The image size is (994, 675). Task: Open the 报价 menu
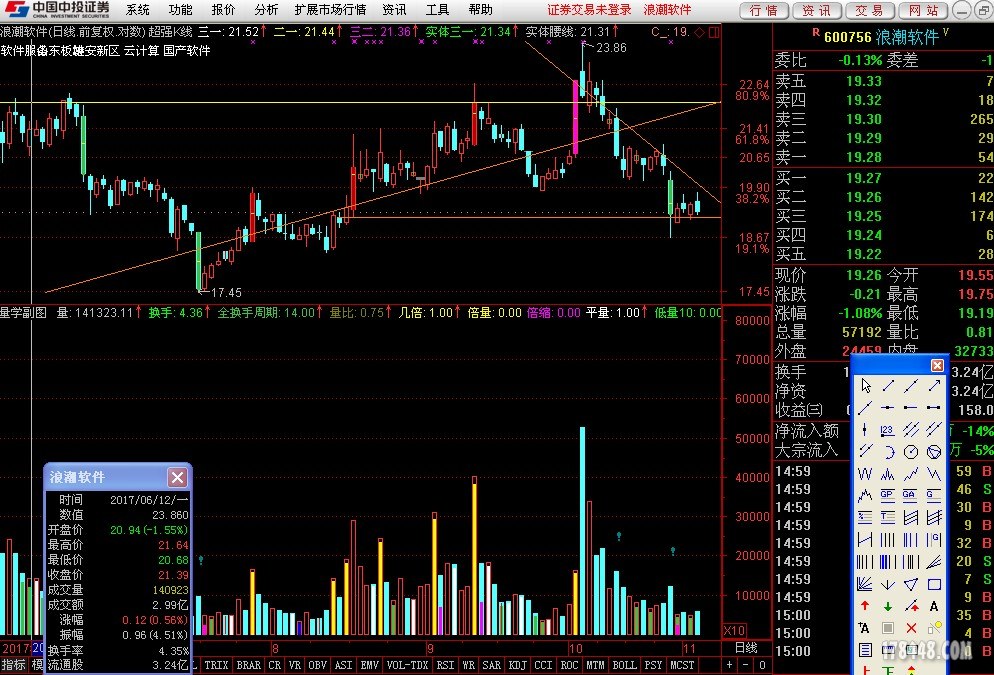[223, 10]
